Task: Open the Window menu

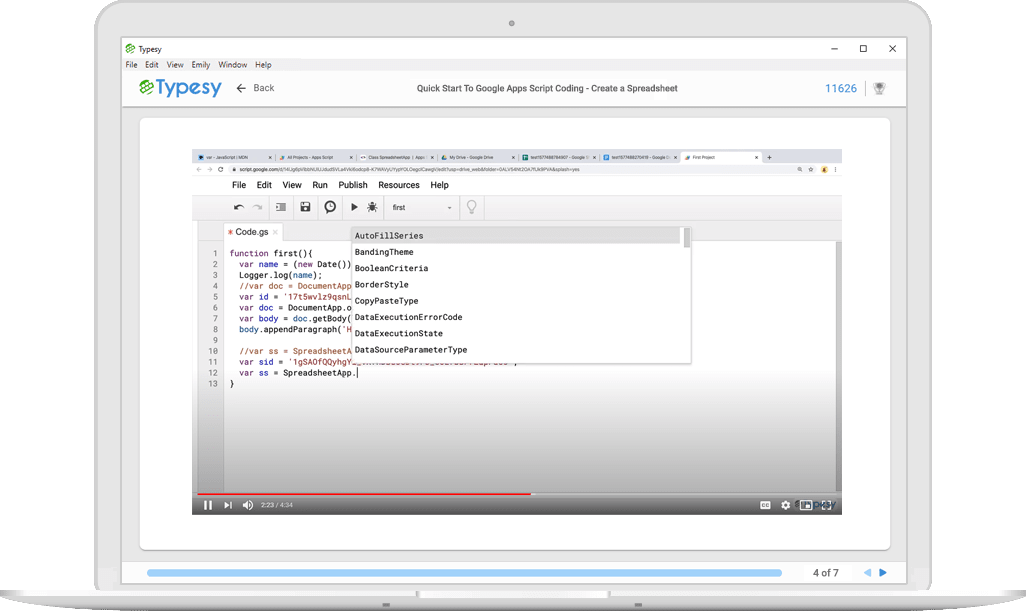Action: pyautogui.click(x=232, y=65)
